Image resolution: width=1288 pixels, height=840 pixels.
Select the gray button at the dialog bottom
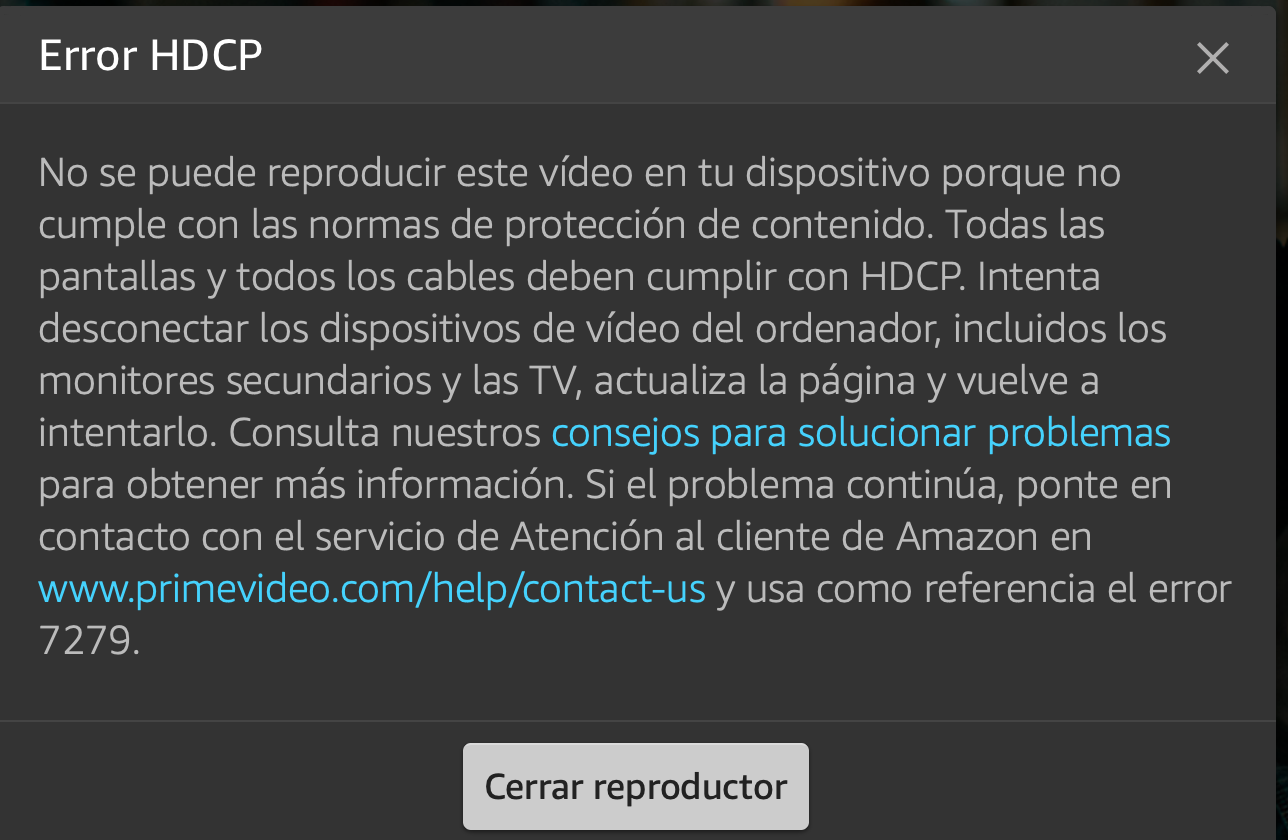636,786
